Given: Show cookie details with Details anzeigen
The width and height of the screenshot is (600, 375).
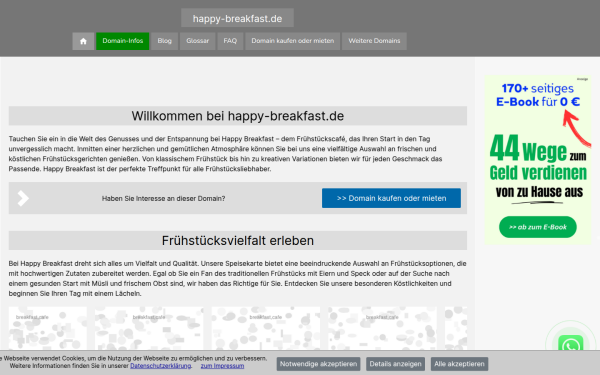Looking at the screenshot, I should [x=395, y=364].
